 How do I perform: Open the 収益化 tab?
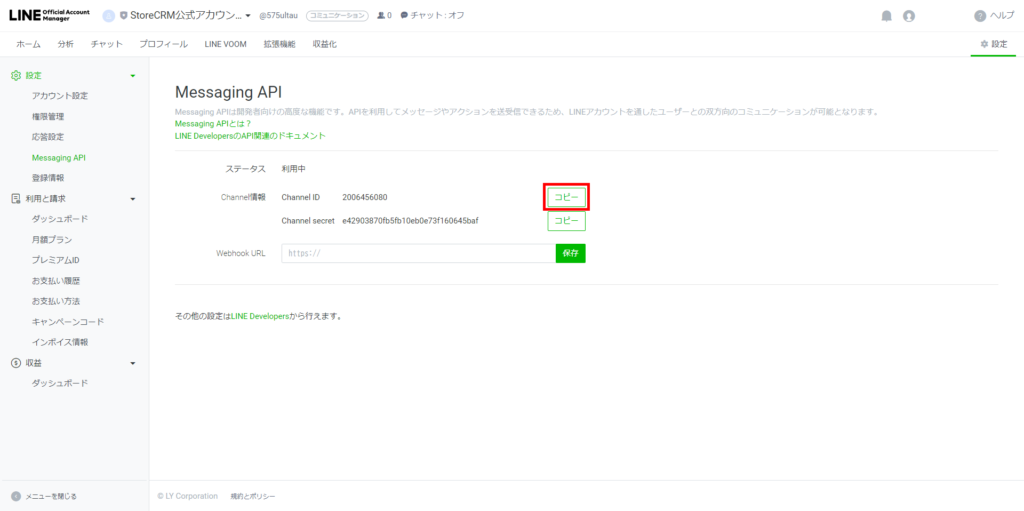[325, 44]
